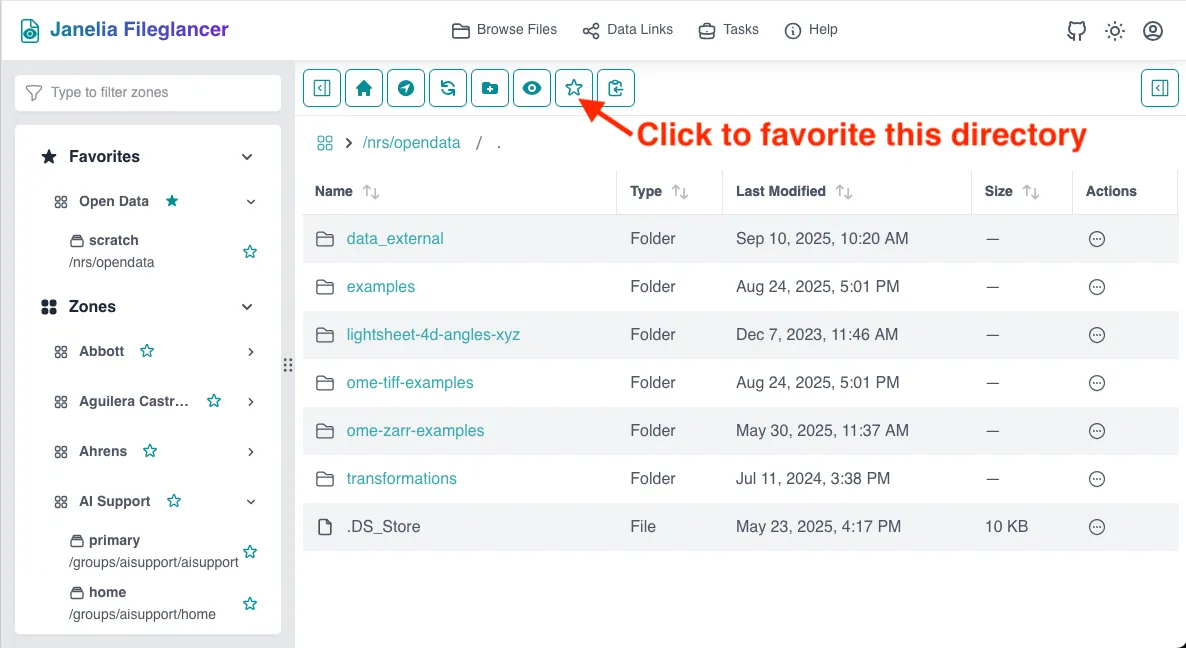Click the refresh file list icon
The width and height of the screenshot is (1186, 648).
tap(448, 88)
